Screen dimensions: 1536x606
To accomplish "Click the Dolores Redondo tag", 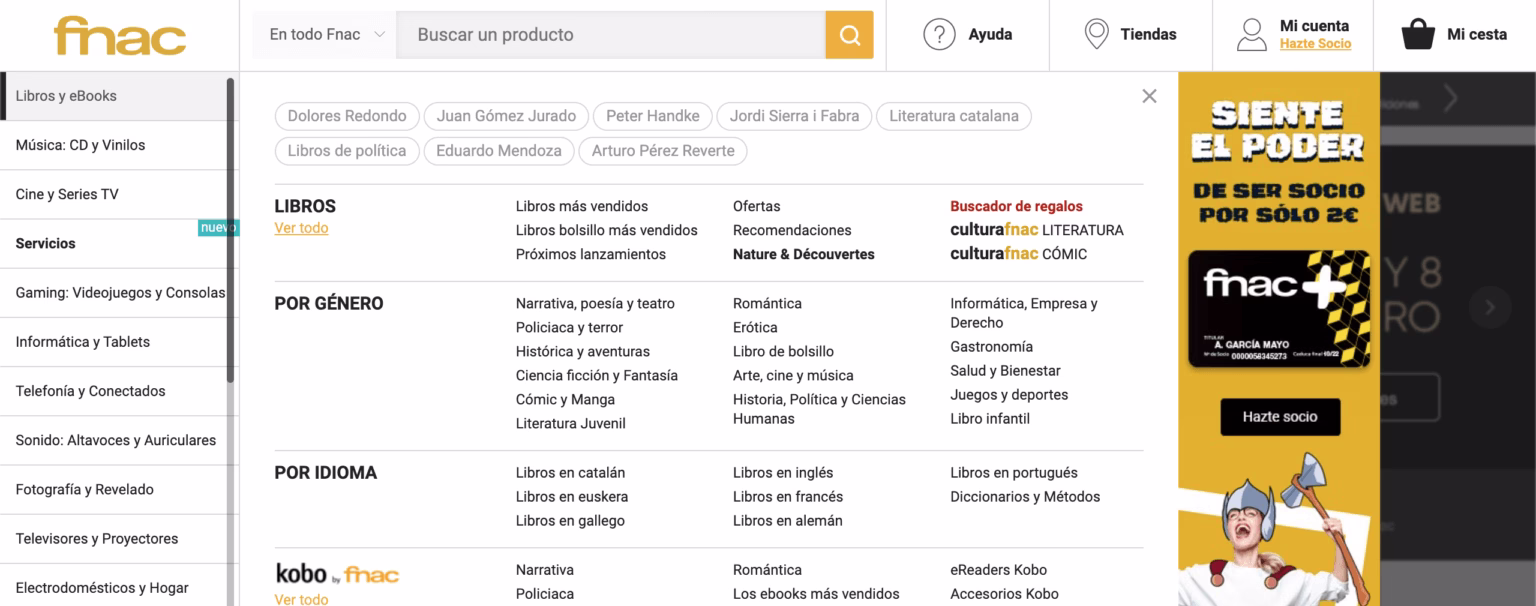I will [347, 116].
